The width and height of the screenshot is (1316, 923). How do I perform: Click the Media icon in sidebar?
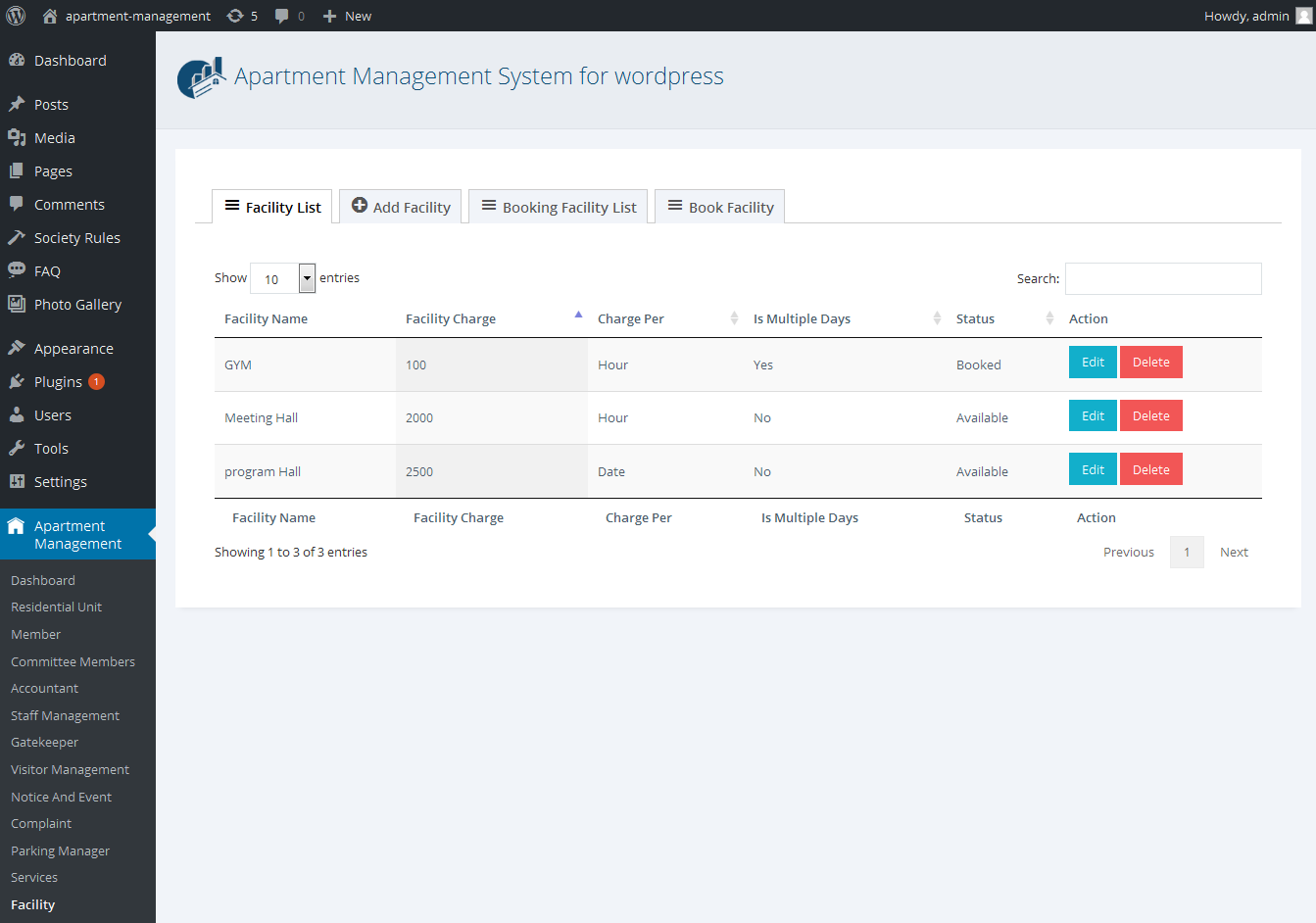(17, 137)
